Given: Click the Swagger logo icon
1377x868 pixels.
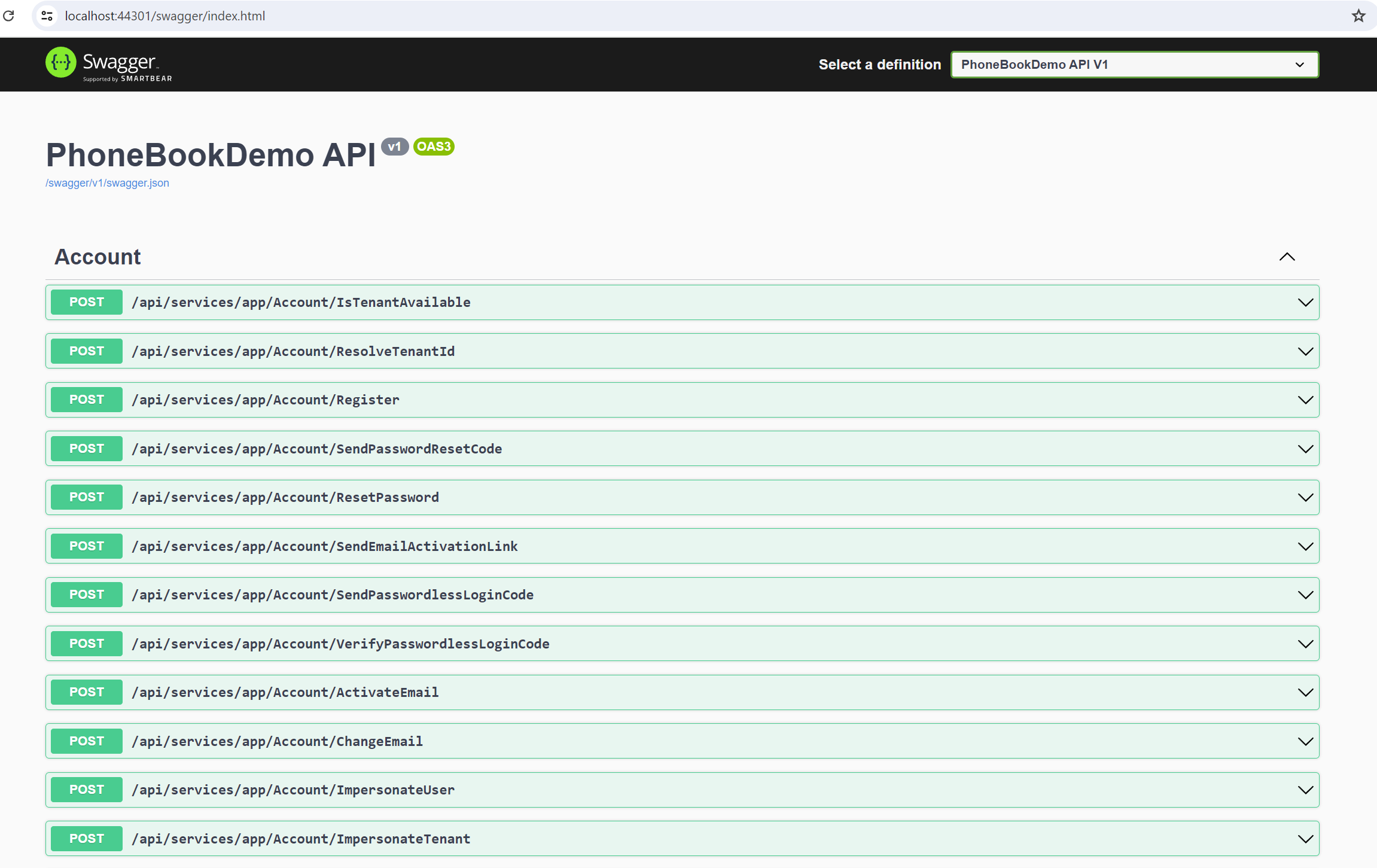Looking at the screenshot, I should [x=61, y=63].
